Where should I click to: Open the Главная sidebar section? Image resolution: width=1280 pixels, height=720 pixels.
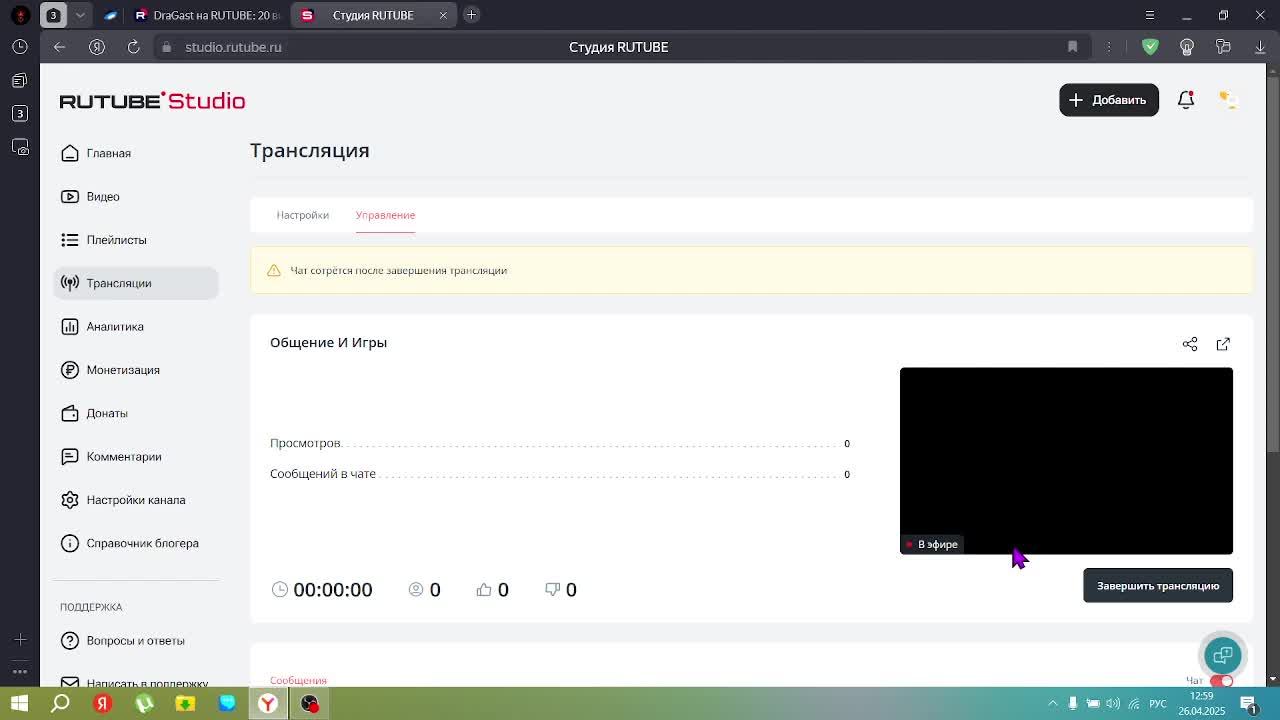point(109,153)
